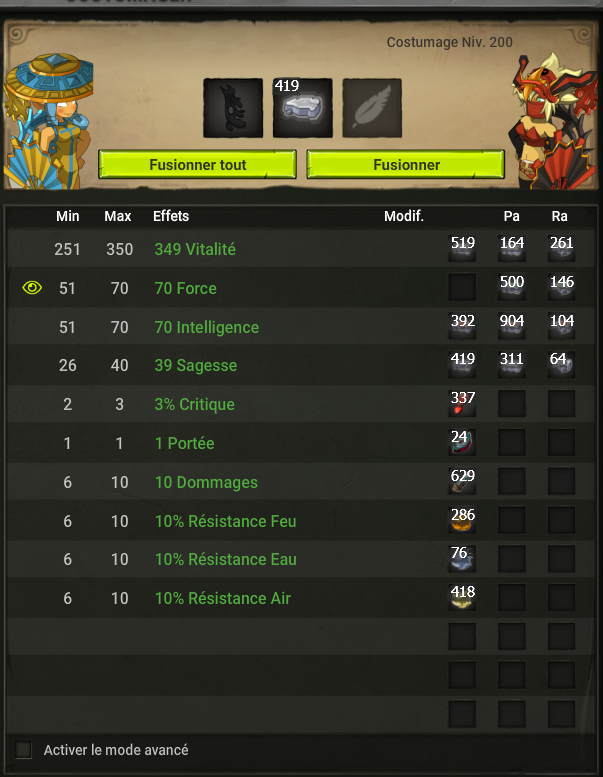This screenshot has height=777, width=603.
Task: Enable Activer le mode avancé checkbox
Action: pyautogui.click(x=23, y=750)
